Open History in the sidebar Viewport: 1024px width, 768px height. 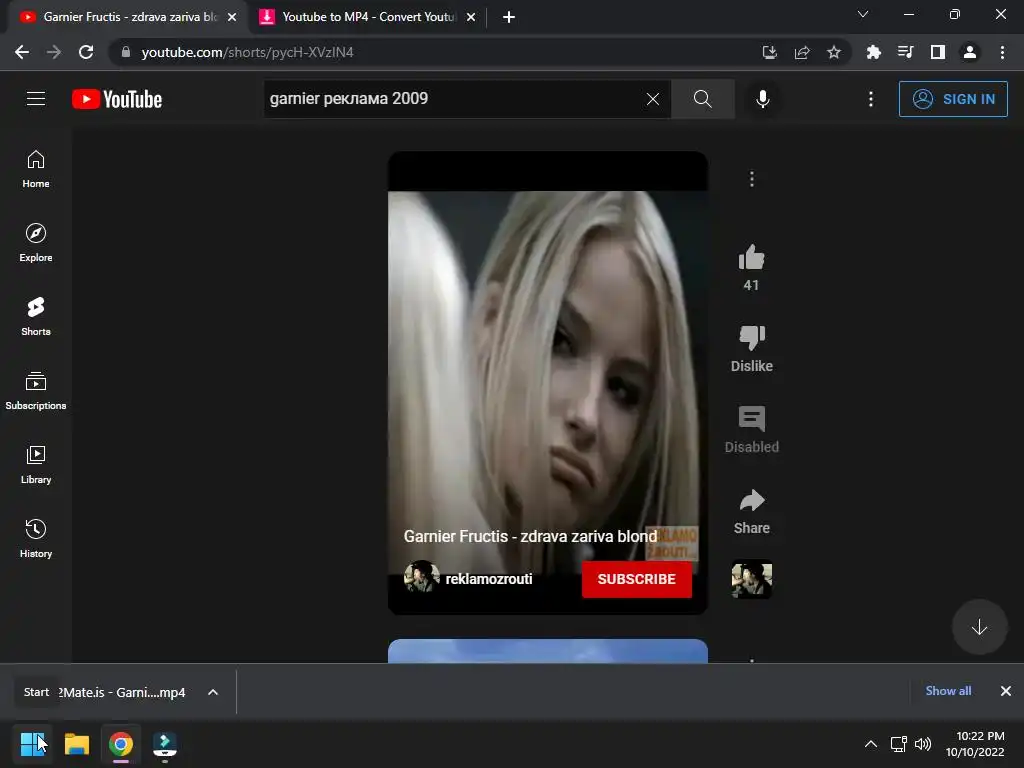(36, 538)
